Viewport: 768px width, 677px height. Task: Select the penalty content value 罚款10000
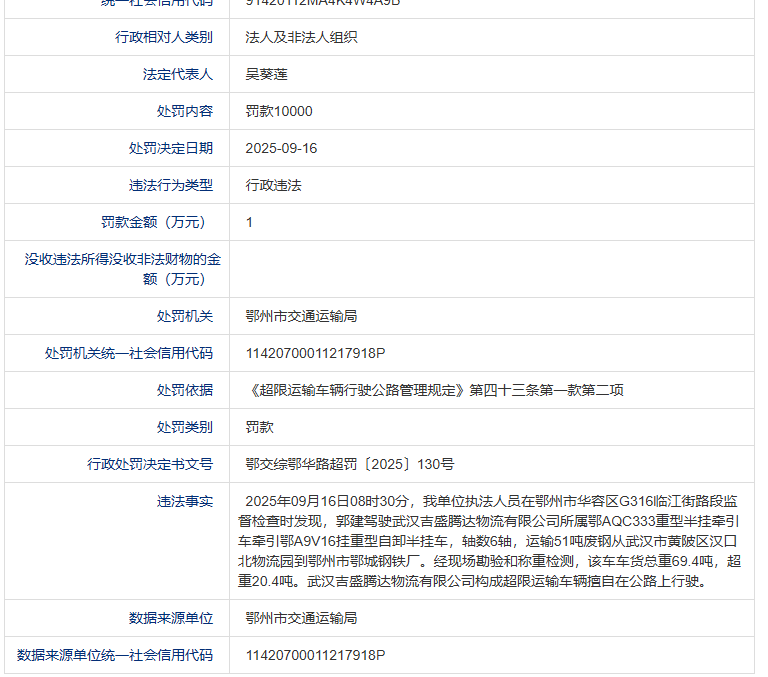click(279, 111)
